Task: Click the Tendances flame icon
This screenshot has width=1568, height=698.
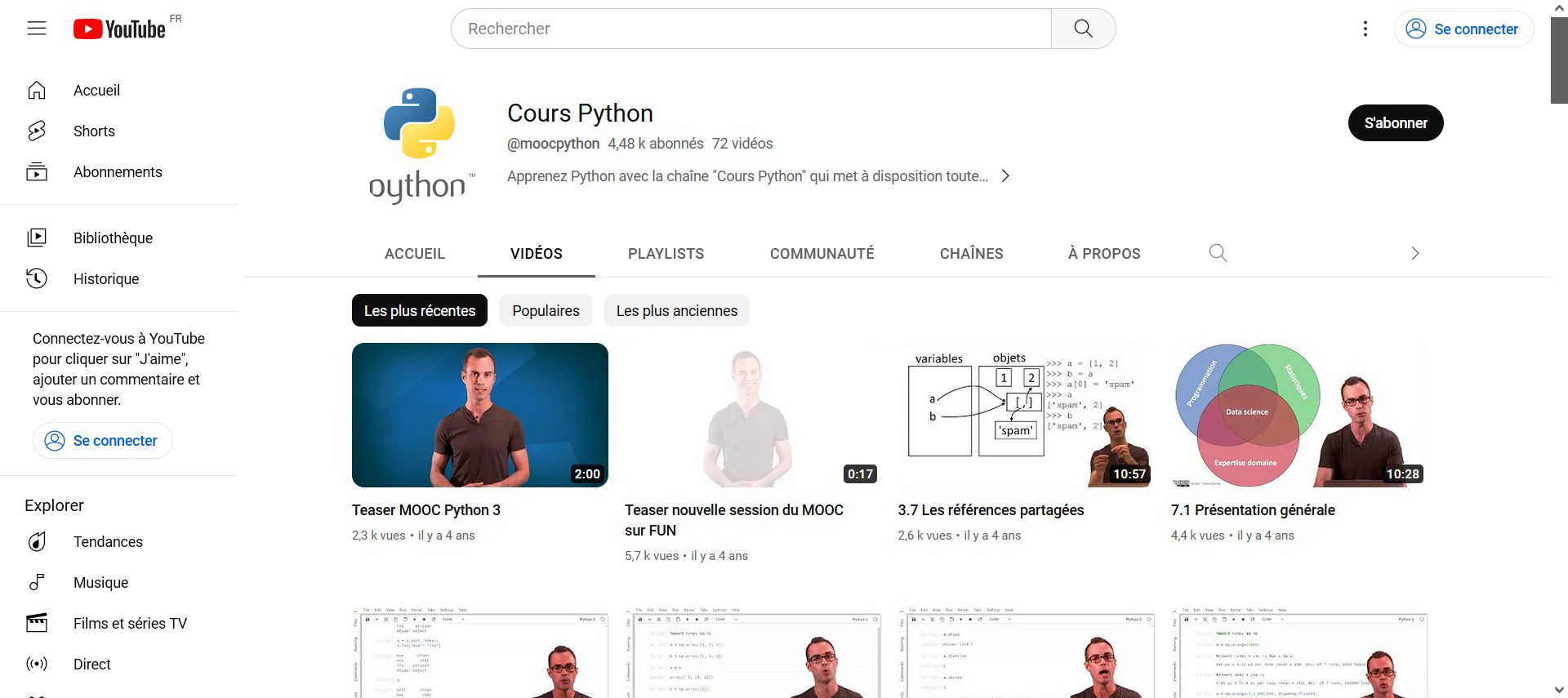Action: (x=37, y=541)
